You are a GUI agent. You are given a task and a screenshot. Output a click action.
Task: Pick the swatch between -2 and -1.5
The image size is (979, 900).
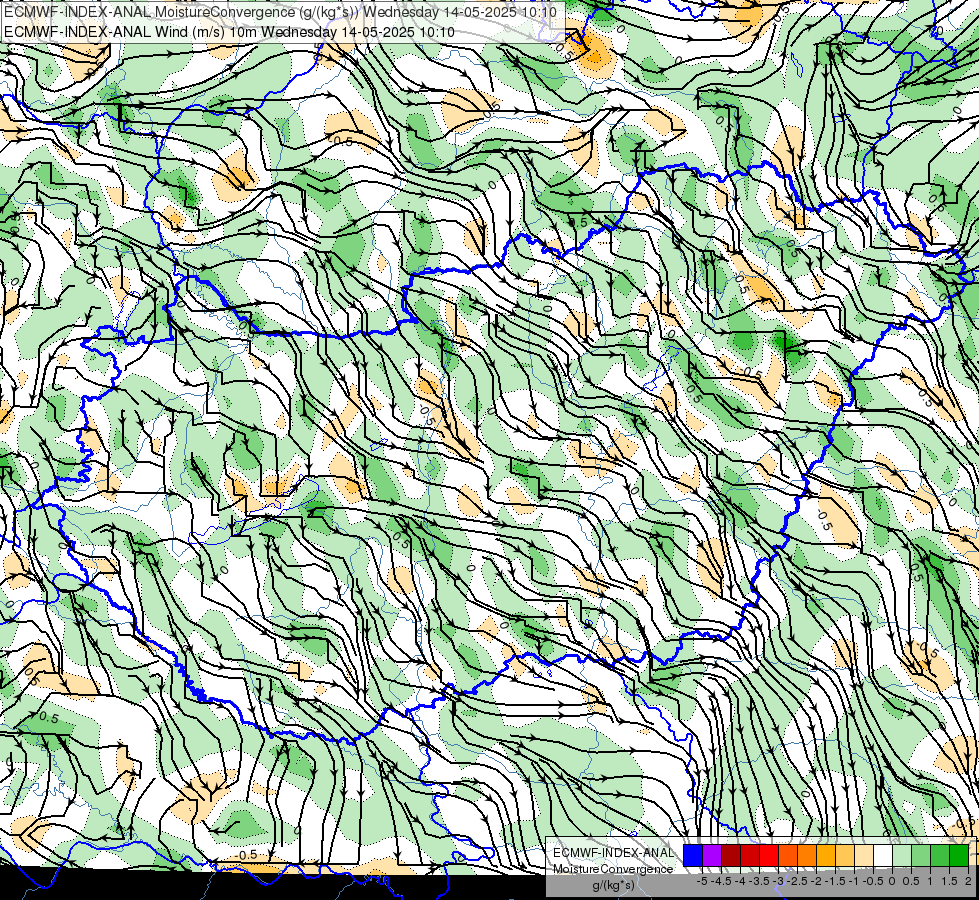pos(826,856)
